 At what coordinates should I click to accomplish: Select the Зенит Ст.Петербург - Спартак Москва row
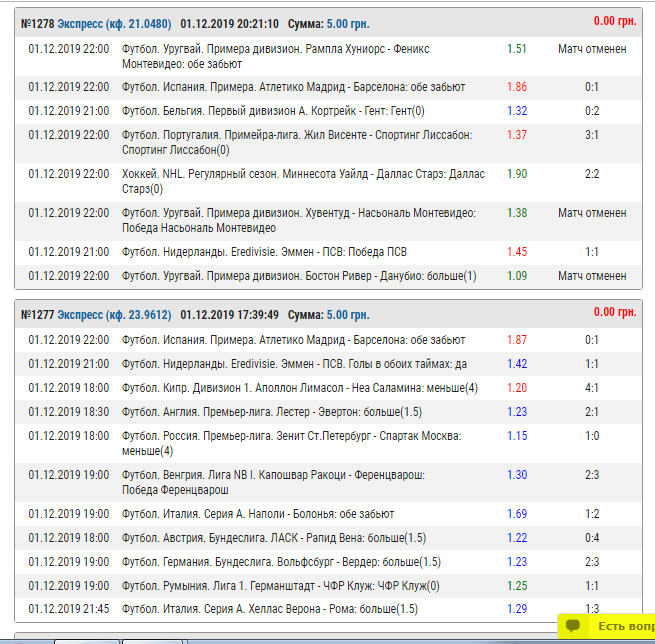(x=328, y=444)
